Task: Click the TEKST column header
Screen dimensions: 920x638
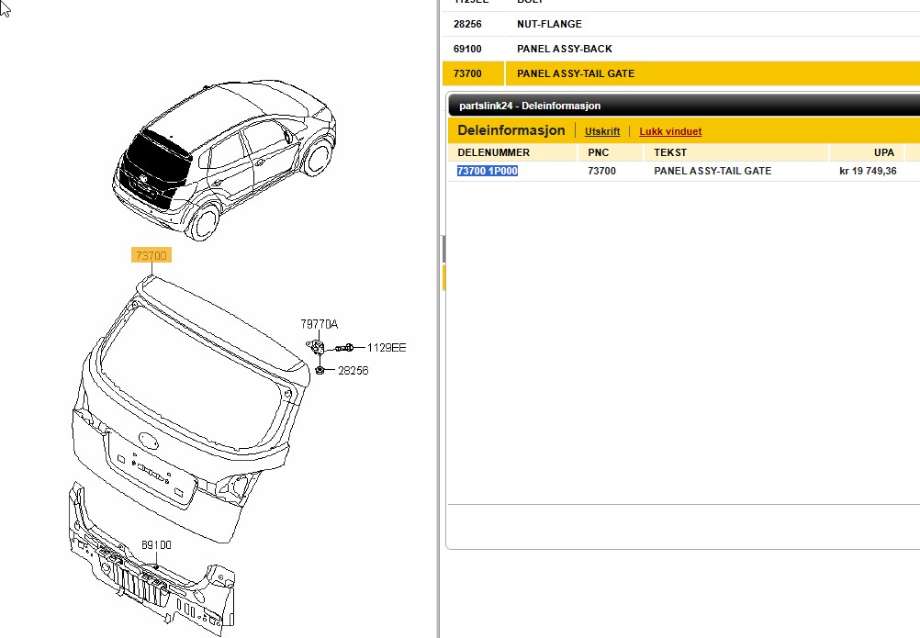Action: (x=670, y=153)
